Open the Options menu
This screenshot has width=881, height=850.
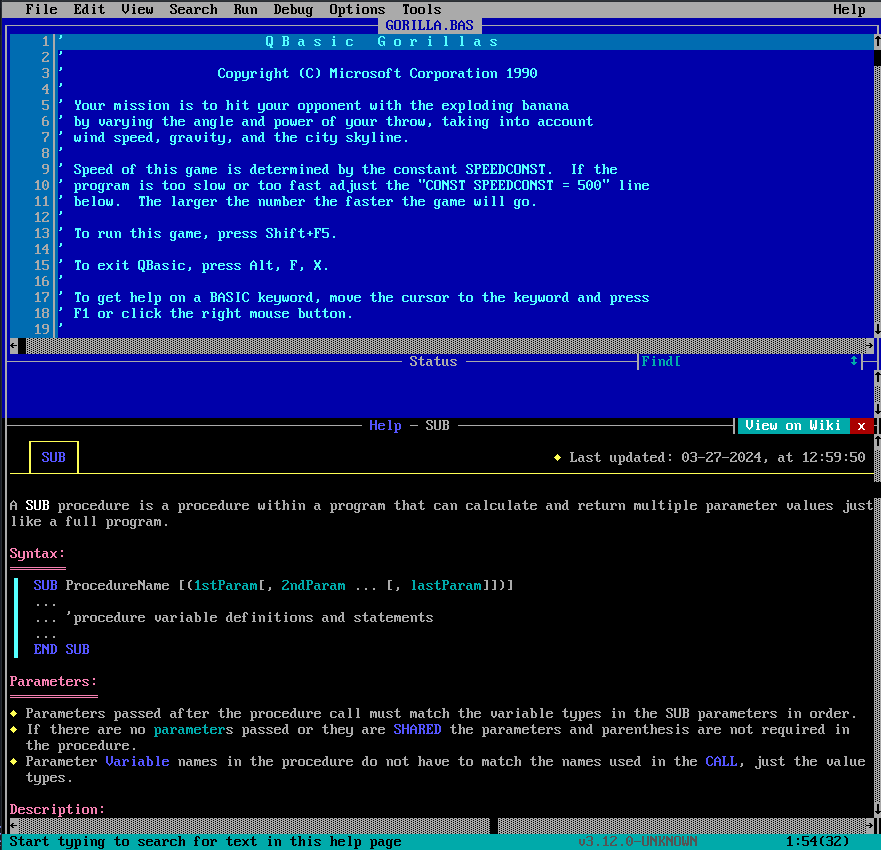click(x=357, y=9)
